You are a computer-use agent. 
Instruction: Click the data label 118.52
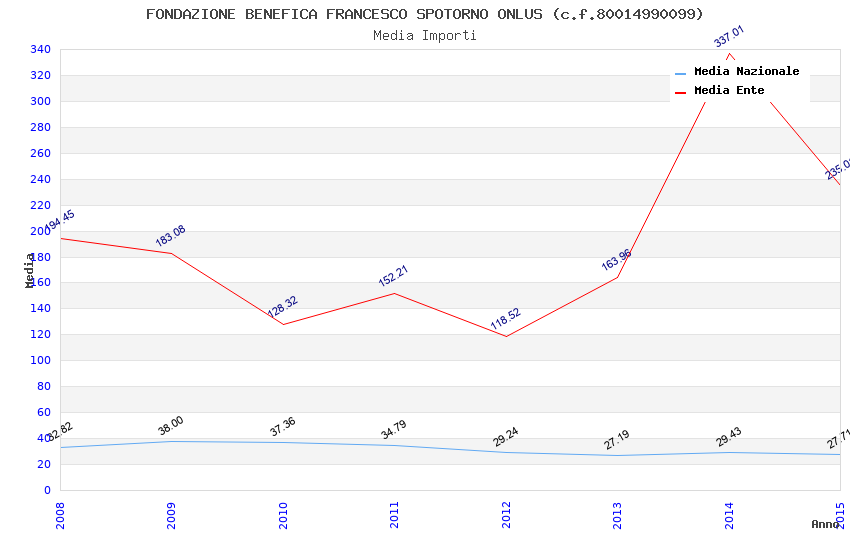click(505, 319)
